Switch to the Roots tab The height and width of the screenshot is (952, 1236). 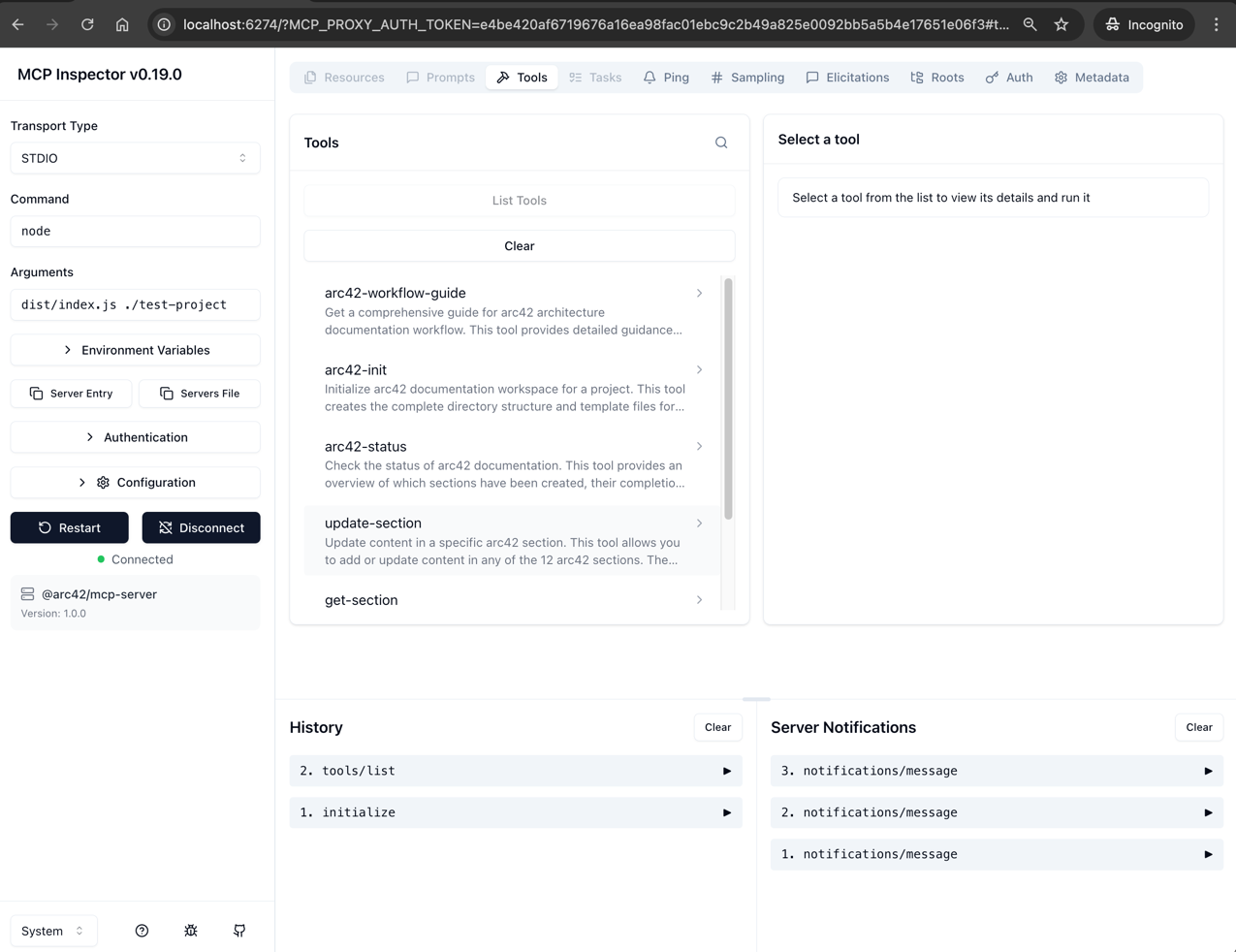click(937, 78)
